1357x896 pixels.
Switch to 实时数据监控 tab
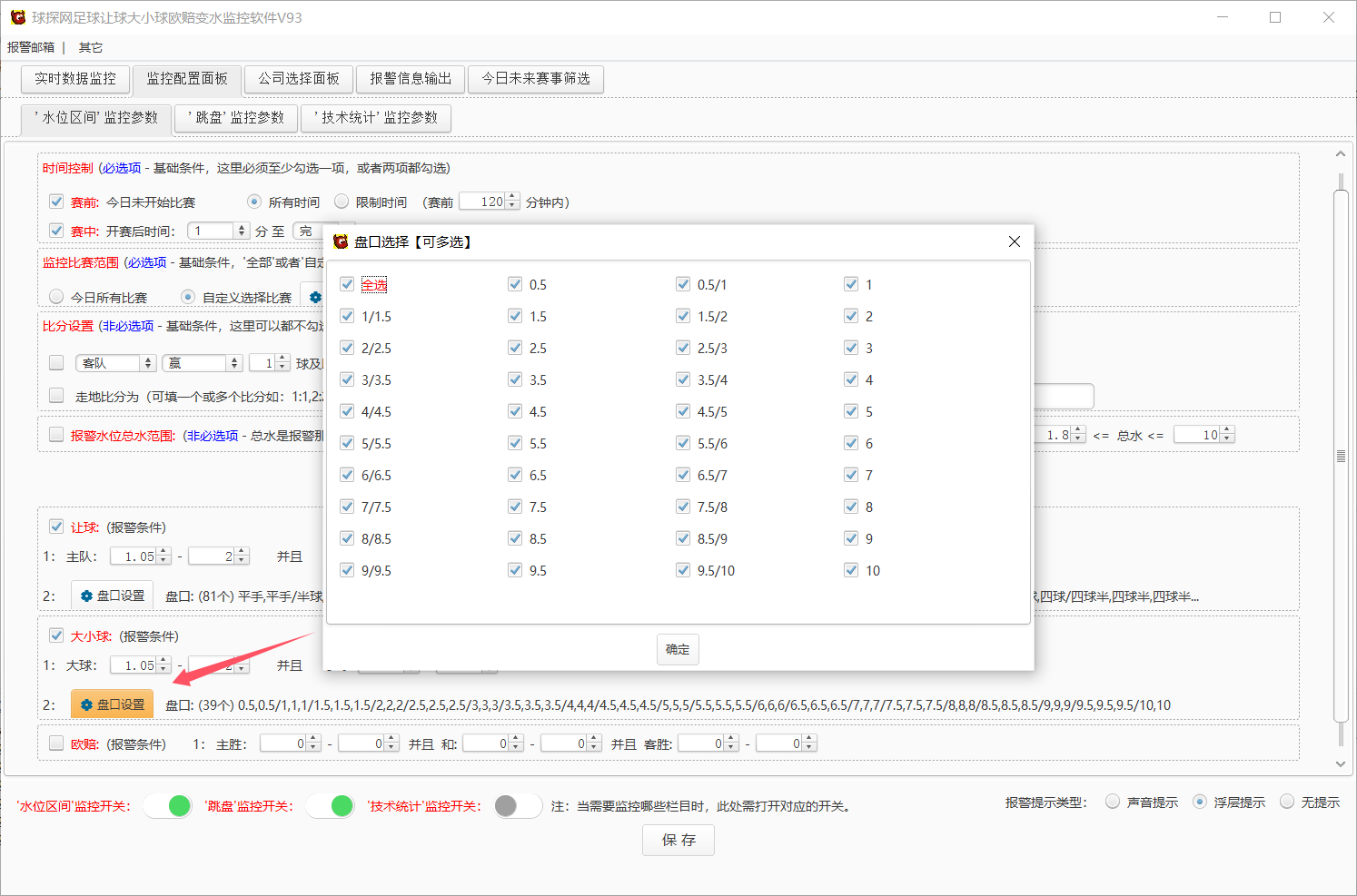coord(75,79)
